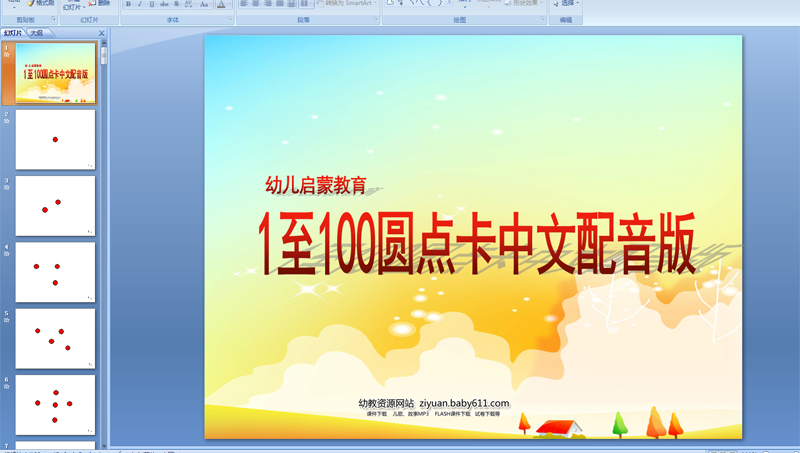The height and width of the screenshot is (453, 800).
Task: Switch to Outline (大纲) pane tab
Action: 37,33
